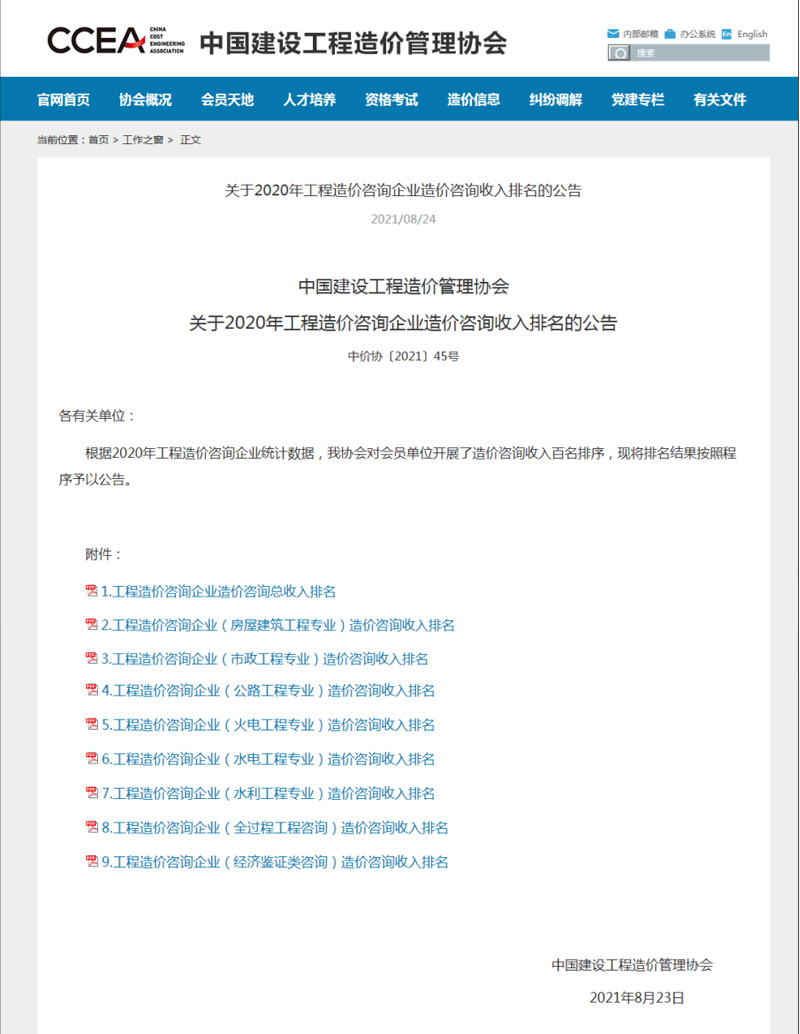Screen dimensions: 800x1034
Task: Open the internal mailbox envelope icon
Action: pos(613,34)
